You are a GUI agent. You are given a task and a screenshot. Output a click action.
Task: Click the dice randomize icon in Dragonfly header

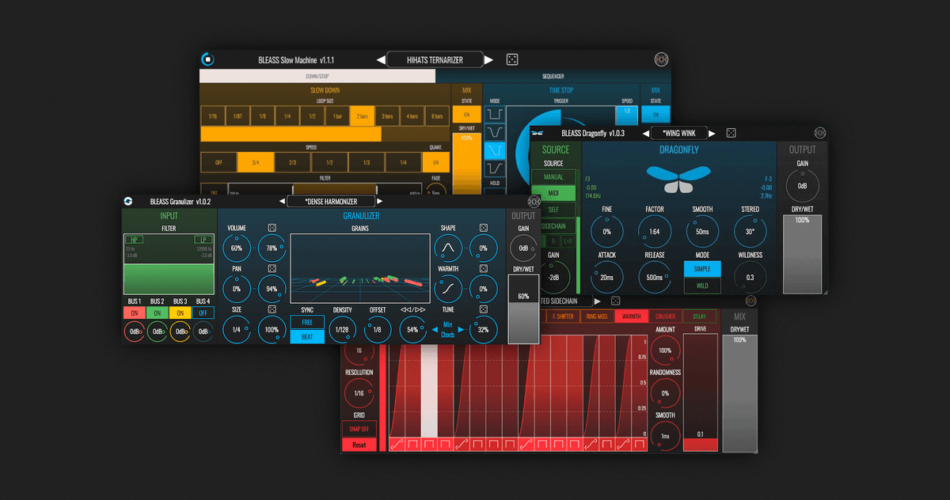(x=731, y=133)
